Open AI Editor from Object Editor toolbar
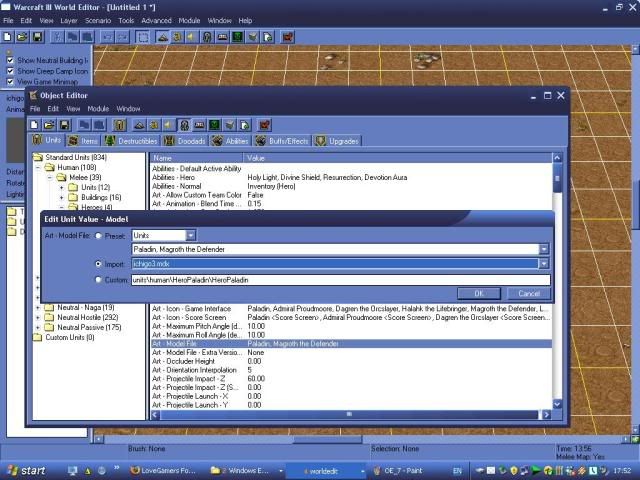Viewport: 640px width, 480px height. coord(214,125)
